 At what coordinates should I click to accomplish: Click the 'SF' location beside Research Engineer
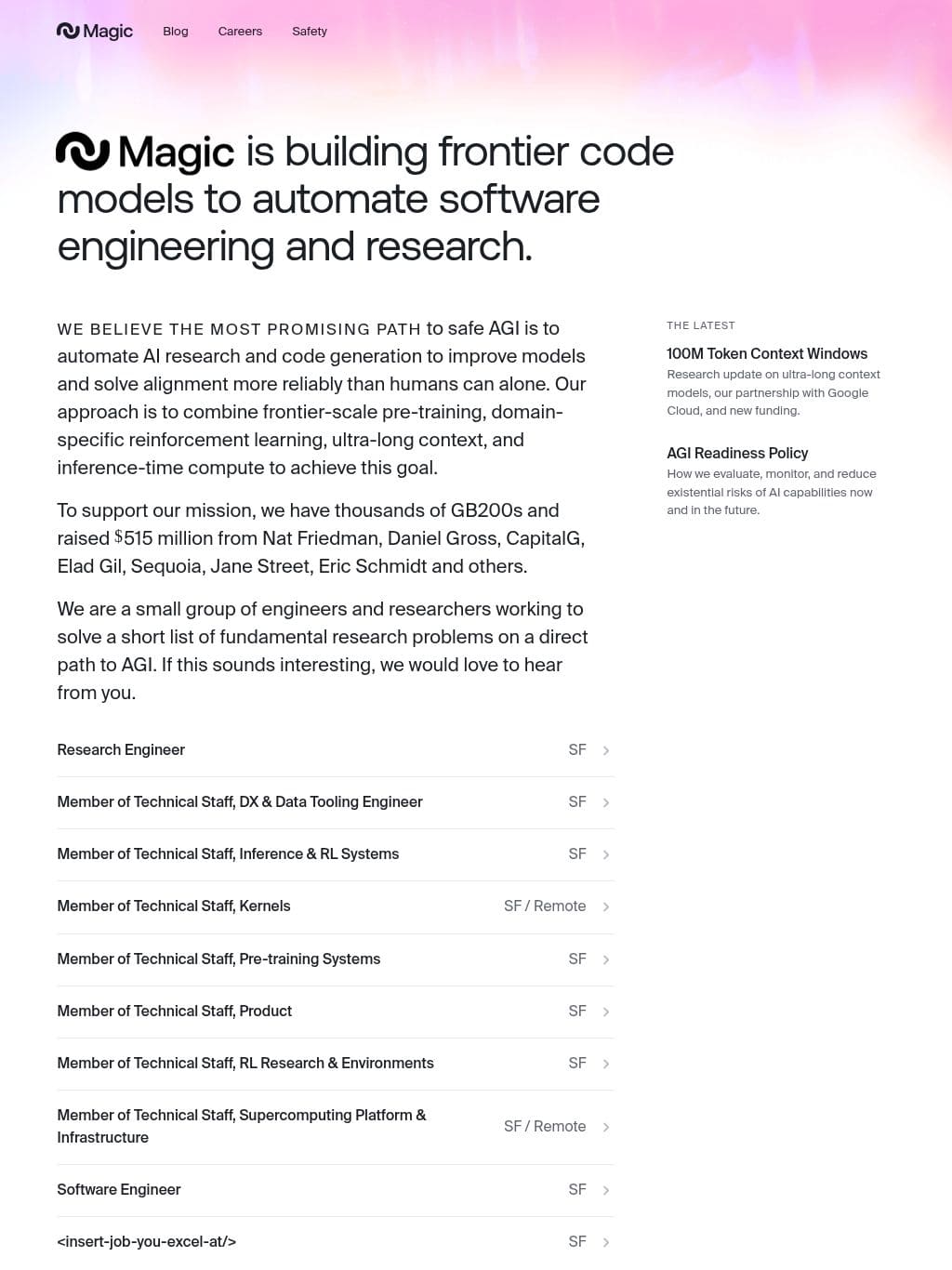(x=577, y=749)
